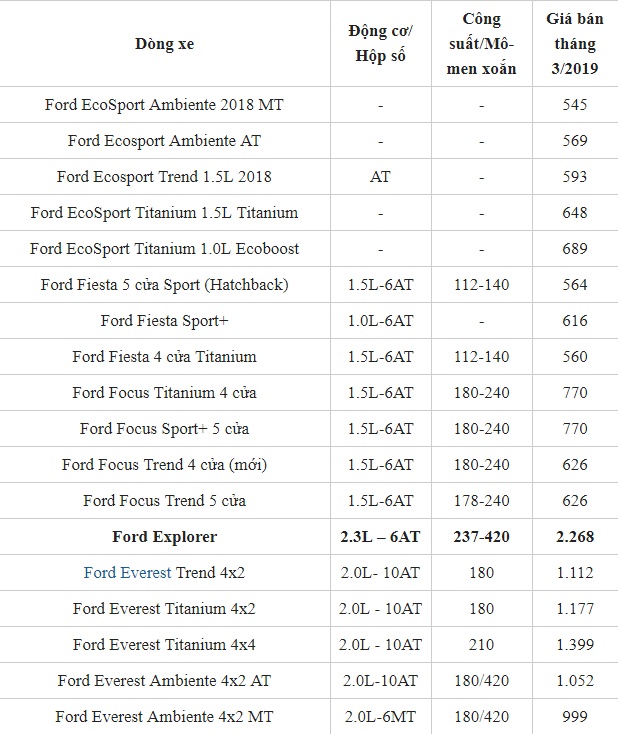This screenshot has height=734, width=622.
Task: Click the Ford Fiesta Sport+ cell
Action: (x=164, y=321)
